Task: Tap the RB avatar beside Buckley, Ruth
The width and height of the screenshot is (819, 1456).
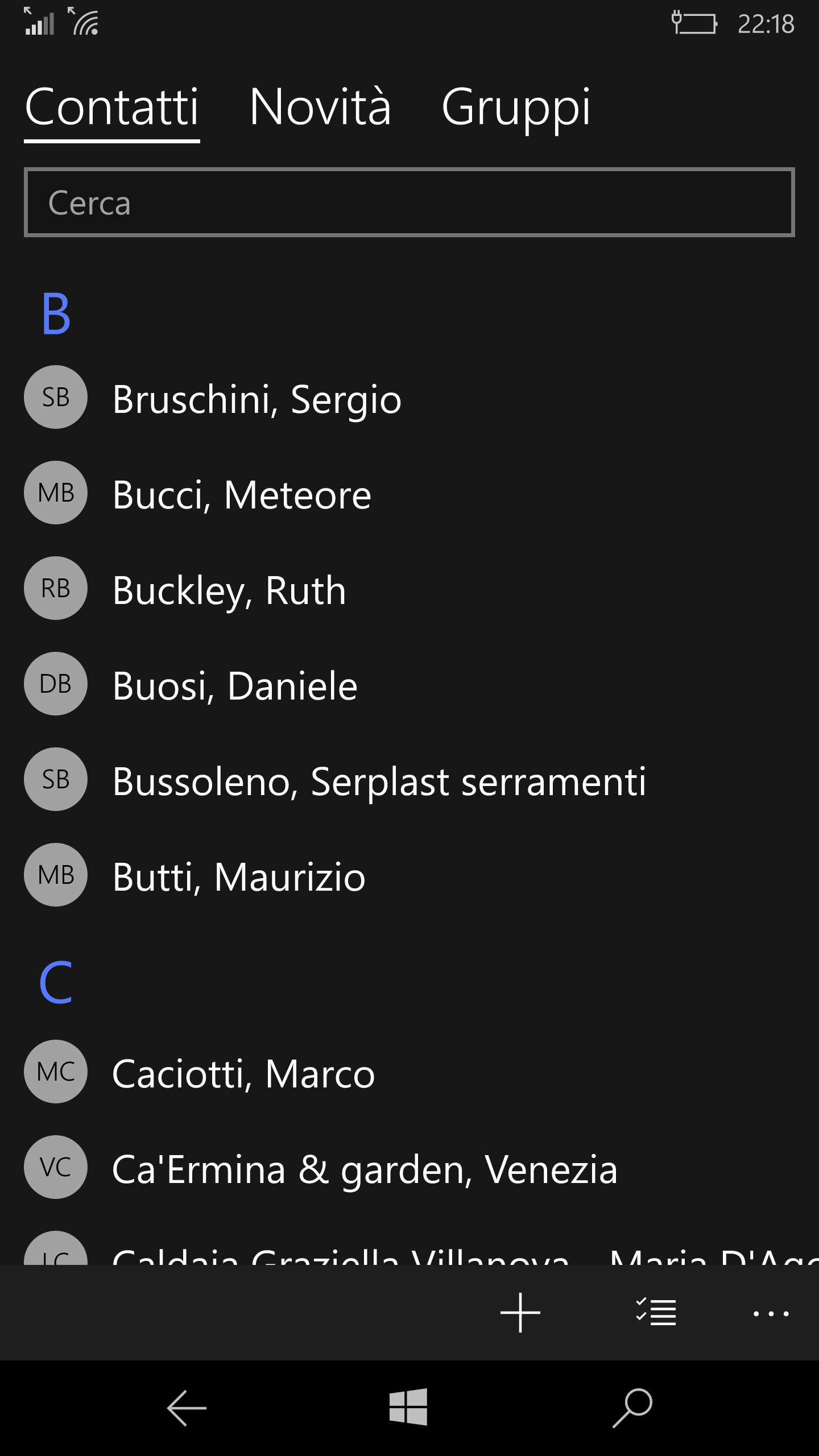Action: click(x=56, y=588)
